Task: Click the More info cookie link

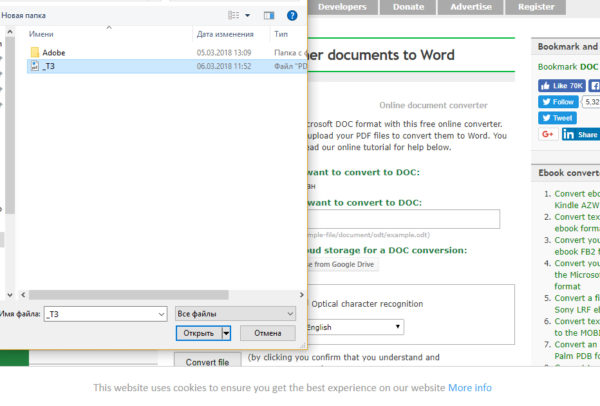Action: click(470, 388)
